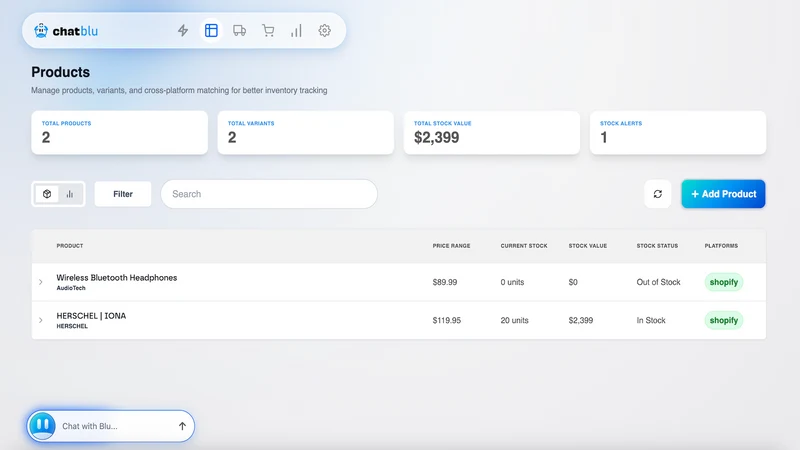
Task: Click the Blu chat avatar
Action: click(42, 426)
